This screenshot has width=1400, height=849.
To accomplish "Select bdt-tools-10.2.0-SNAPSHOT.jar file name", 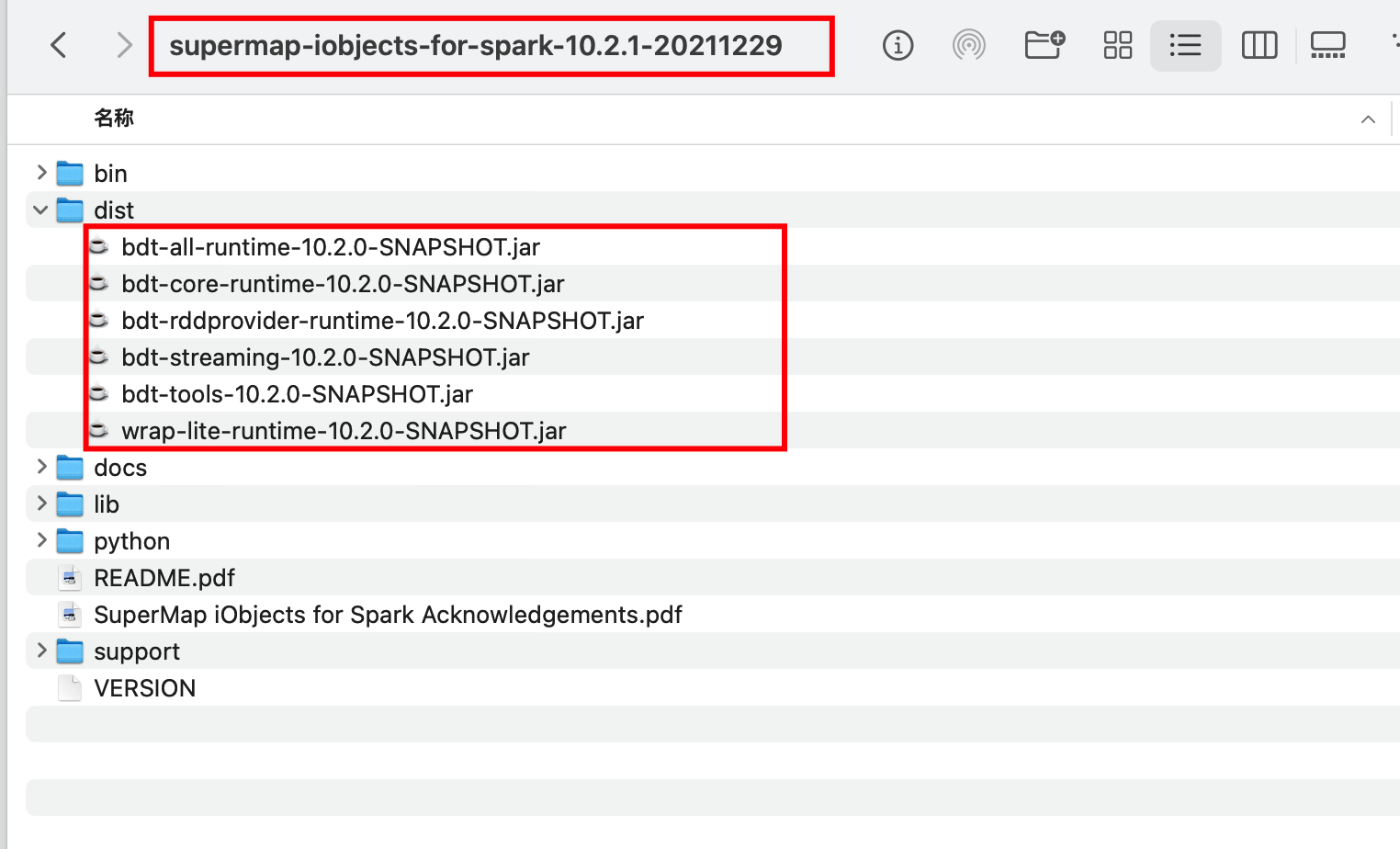I will (298, 393).
